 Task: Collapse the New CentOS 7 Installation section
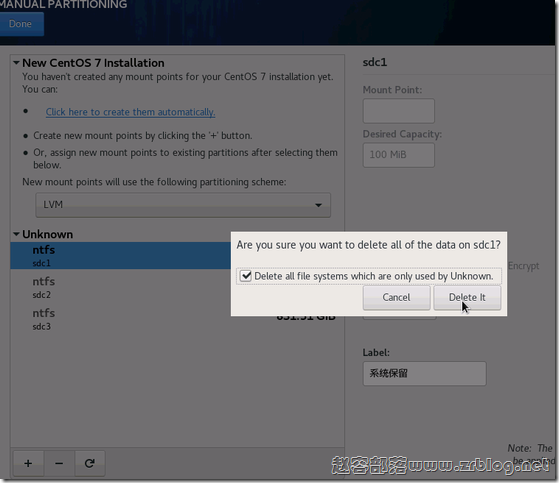point(16,63)
